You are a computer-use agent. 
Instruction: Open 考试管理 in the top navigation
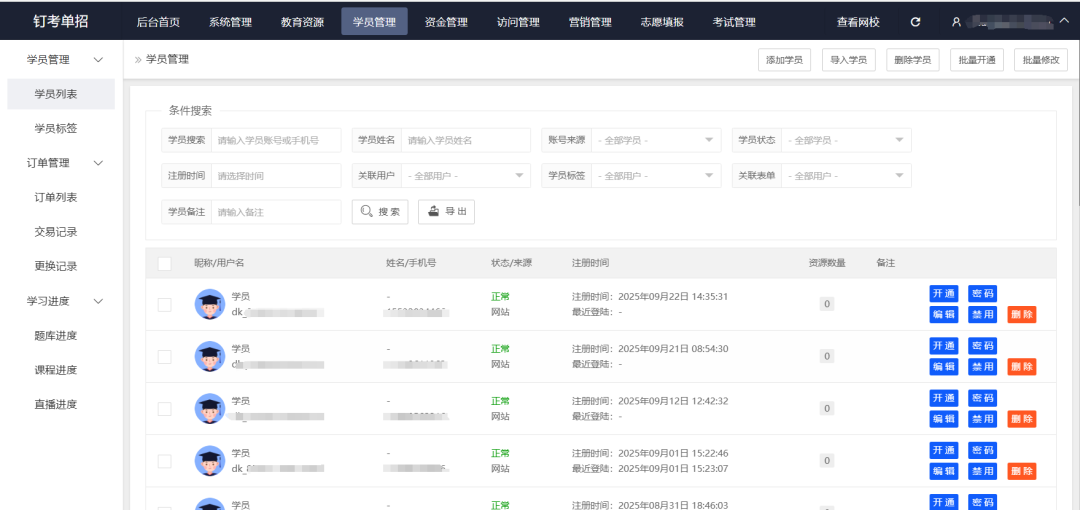click(x=734, y=22)
